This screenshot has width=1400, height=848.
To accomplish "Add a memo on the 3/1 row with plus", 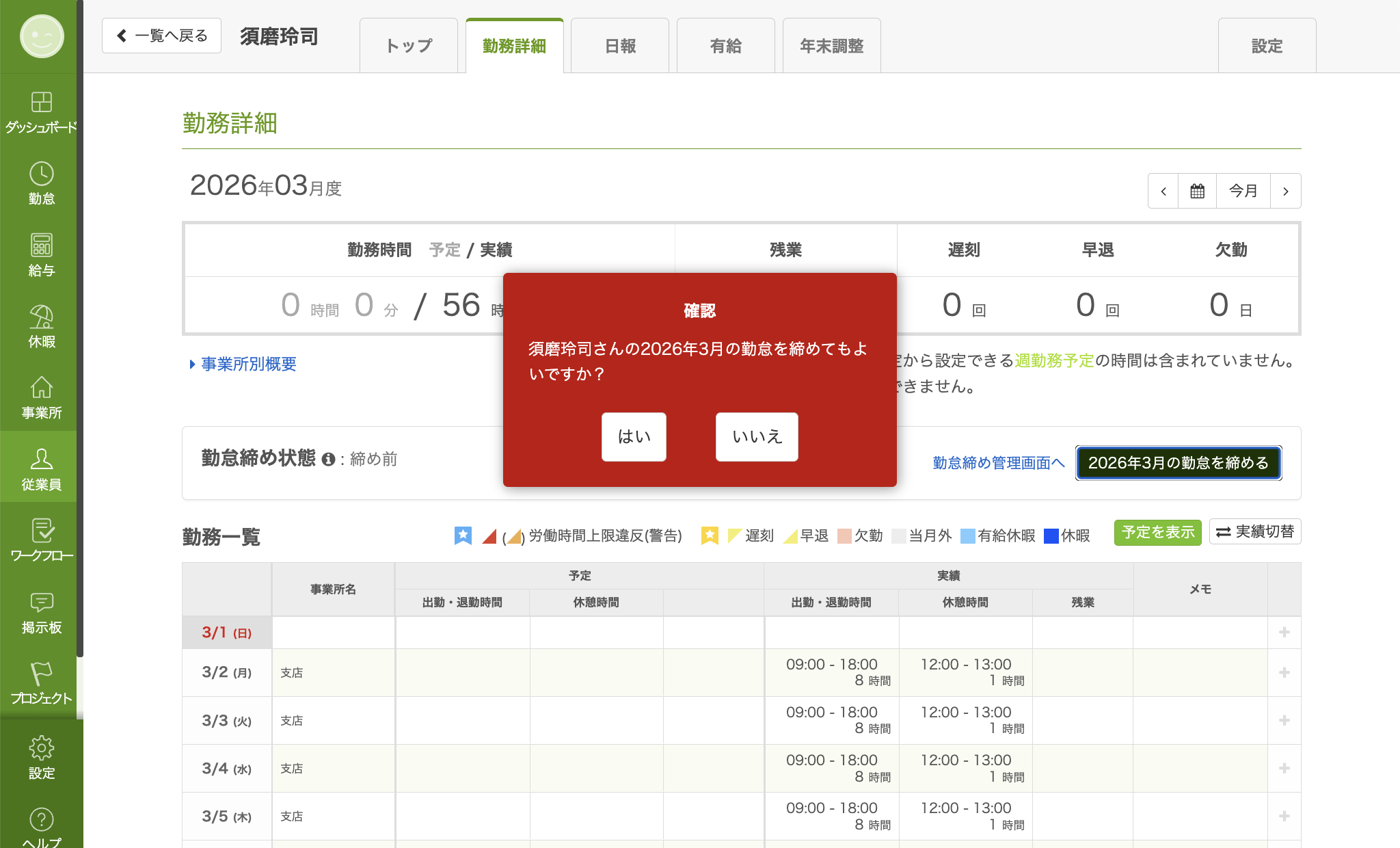I will pos(1284,633).
